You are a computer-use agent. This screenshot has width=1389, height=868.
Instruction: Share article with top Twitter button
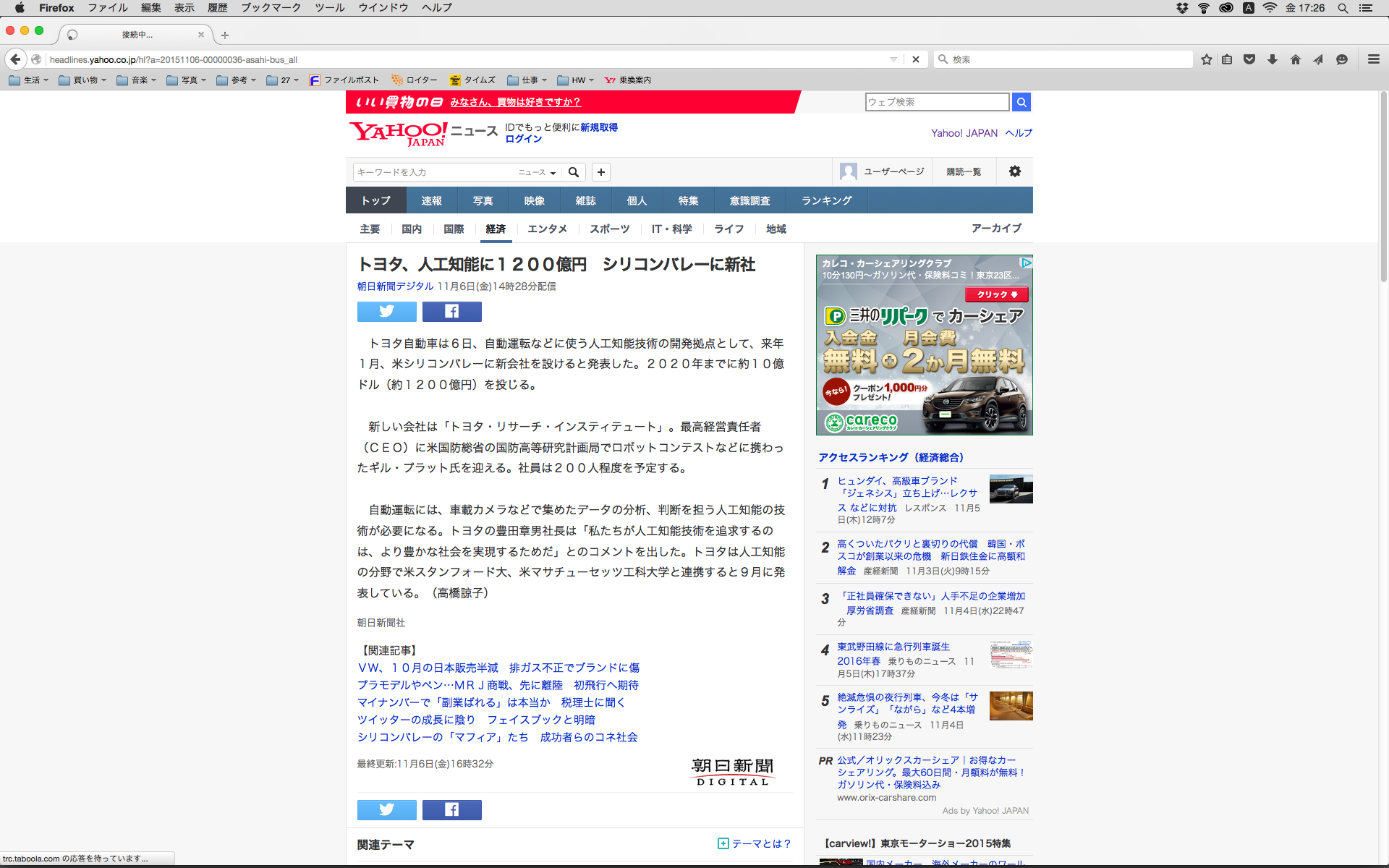(x=386, y=311)
